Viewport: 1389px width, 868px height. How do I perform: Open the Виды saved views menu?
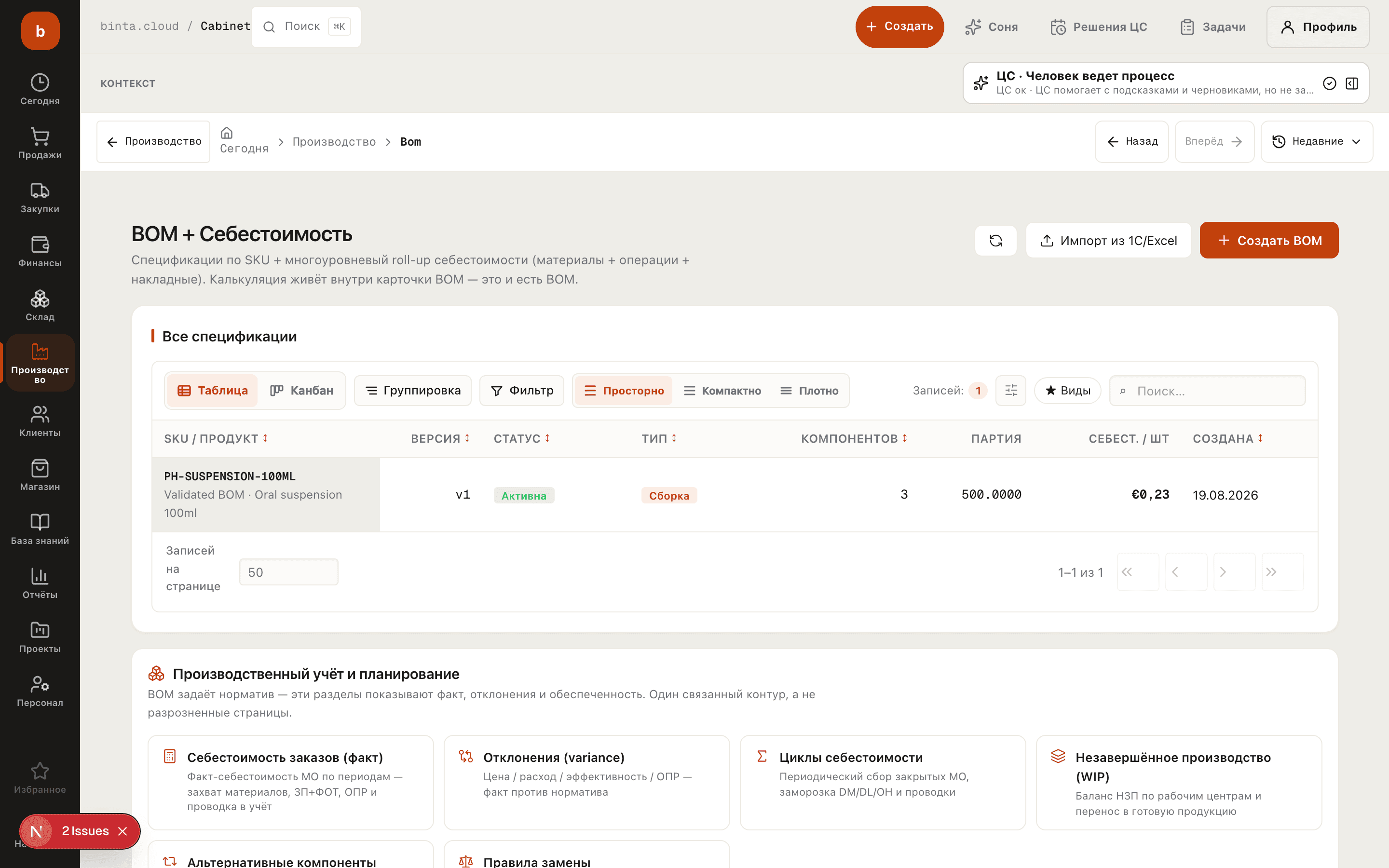[1068, 391]
